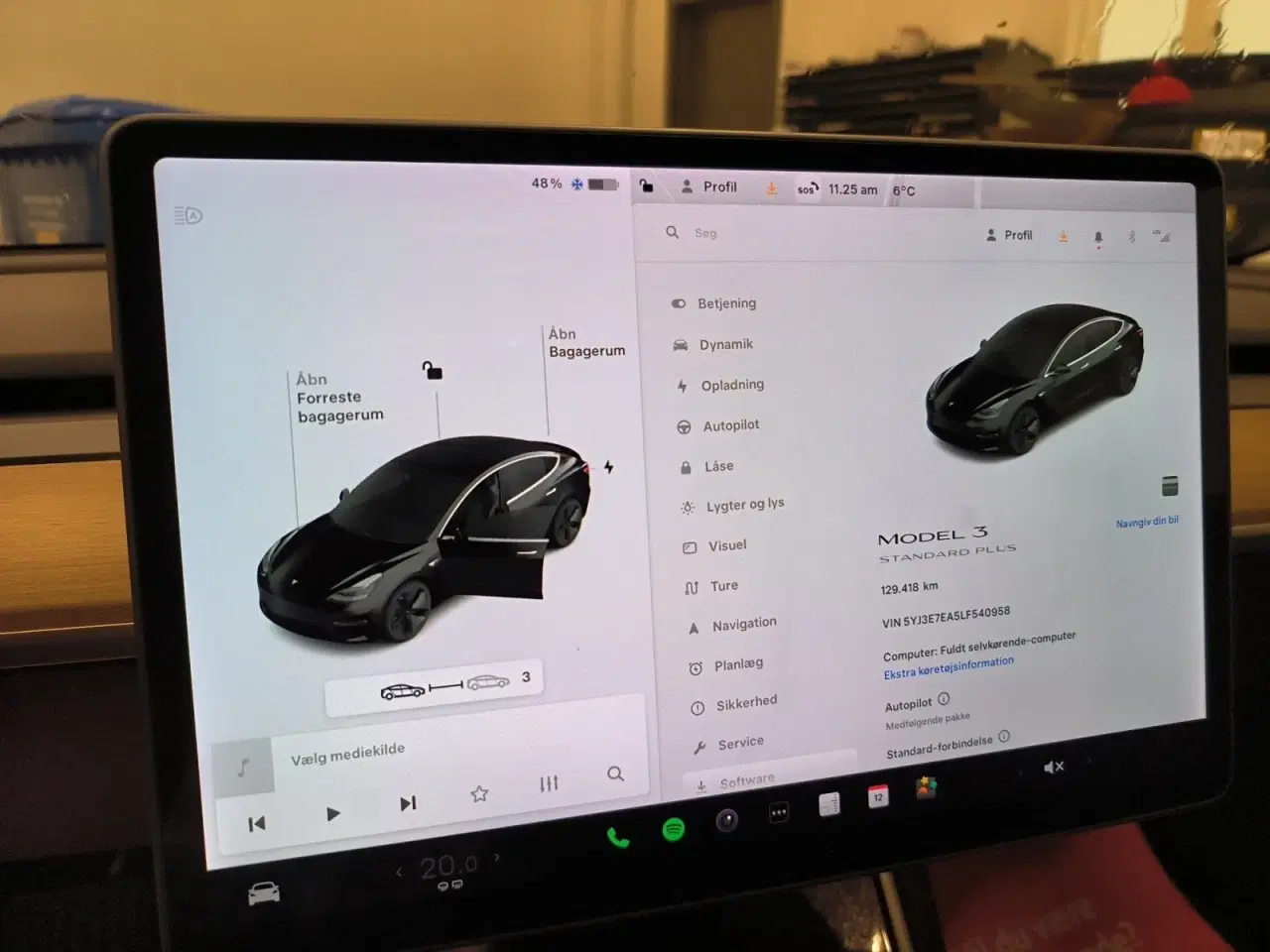Image resolution: width=1270 pixels, height=952 pixels.
Task: Tap the snowflake cold battery icon
Action: click(576, 184)
